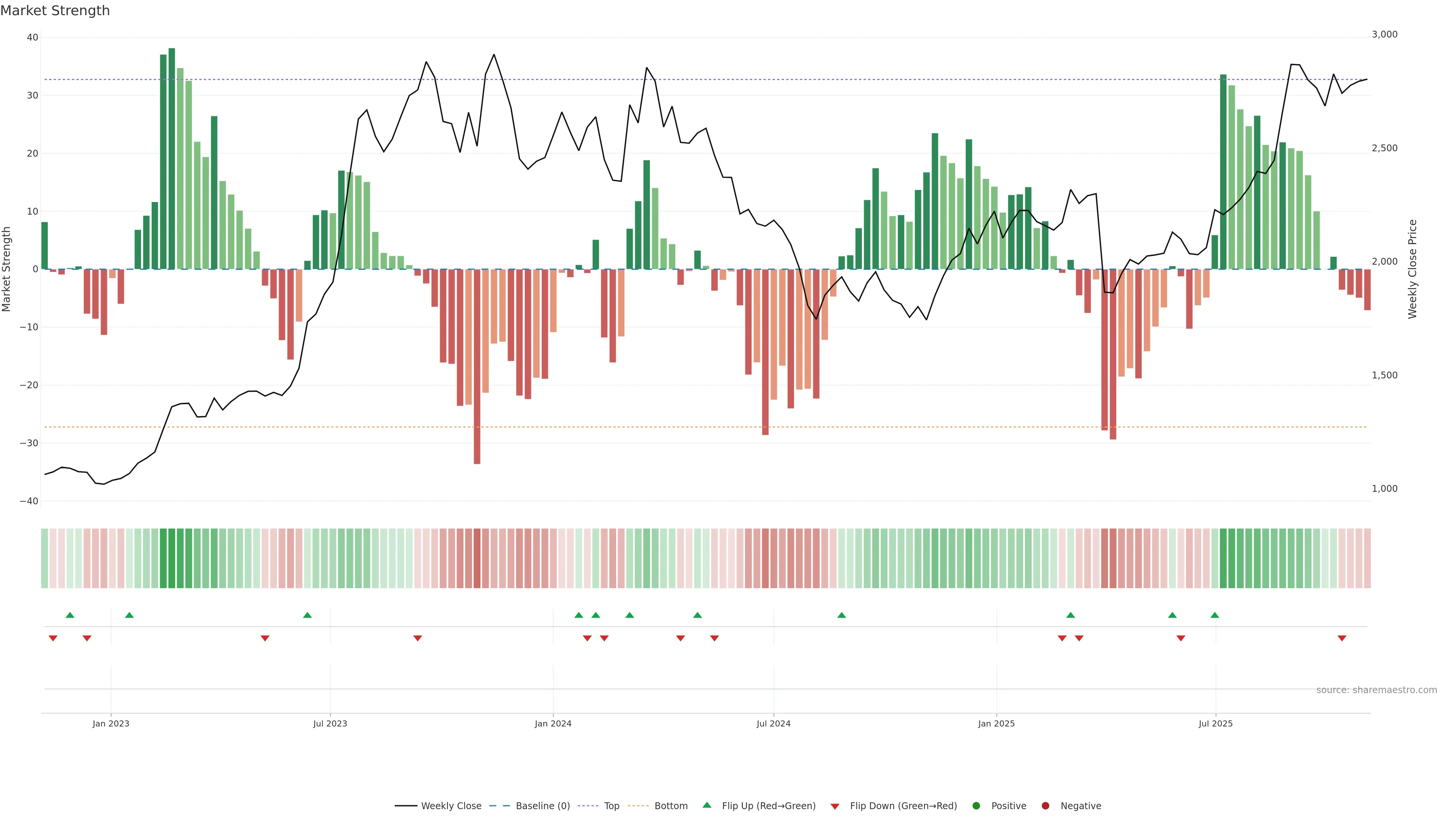Click the tallest green bar in early 2023
Viewport: 1456px width, 819px height.
[172, 158]
